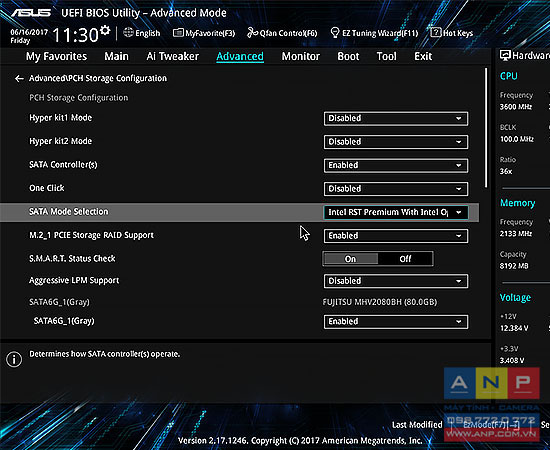
Task: Click the 2133 MHz memory frequency value
Action: tap(516, 234)
